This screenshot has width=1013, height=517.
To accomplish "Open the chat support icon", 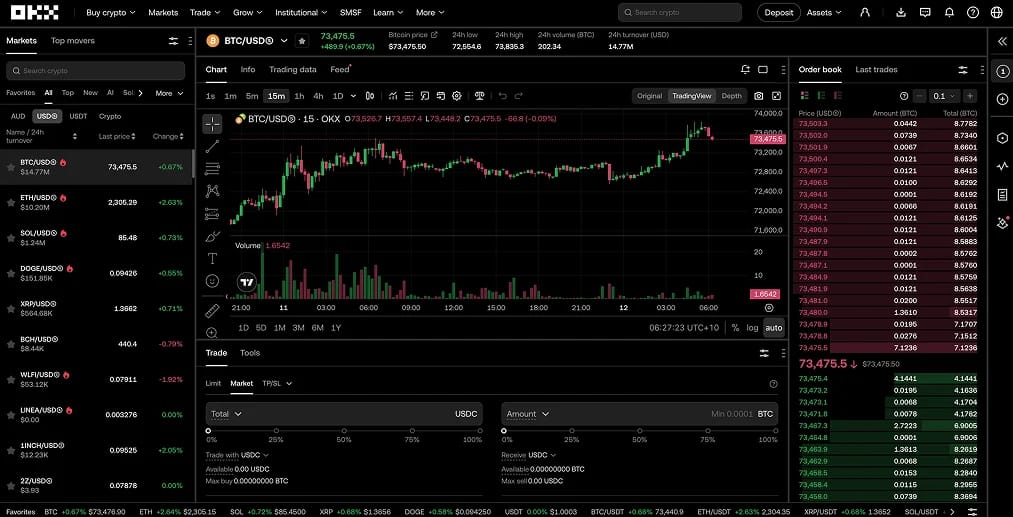I will [x=925, y=12].
